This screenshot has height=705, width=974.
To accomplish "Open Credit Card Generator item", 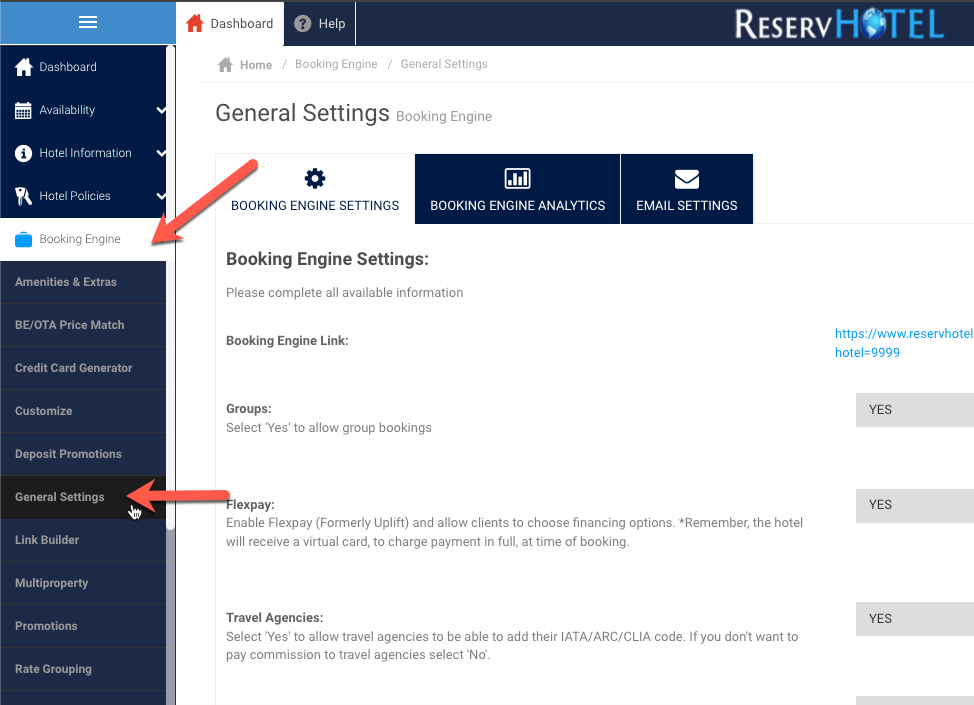I will coord(83,368).
